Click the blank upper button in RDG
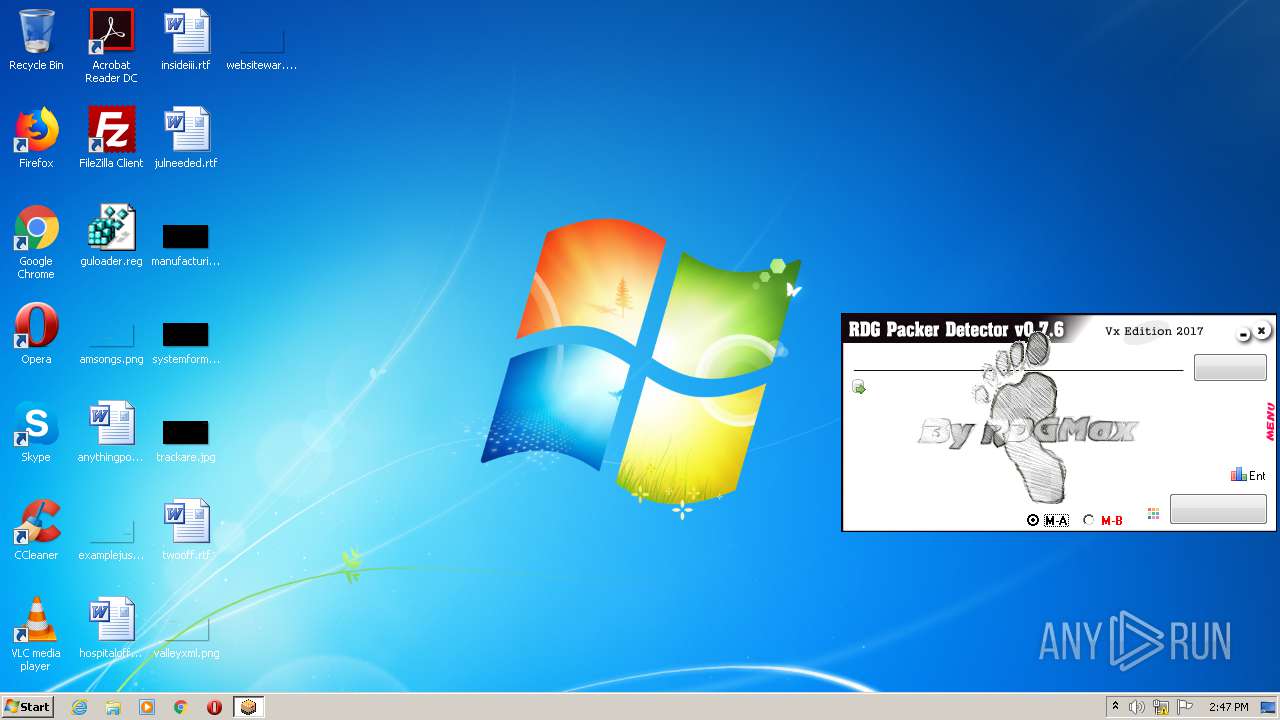This screenshot has height=720, width=1280. tap(1230, 367)
